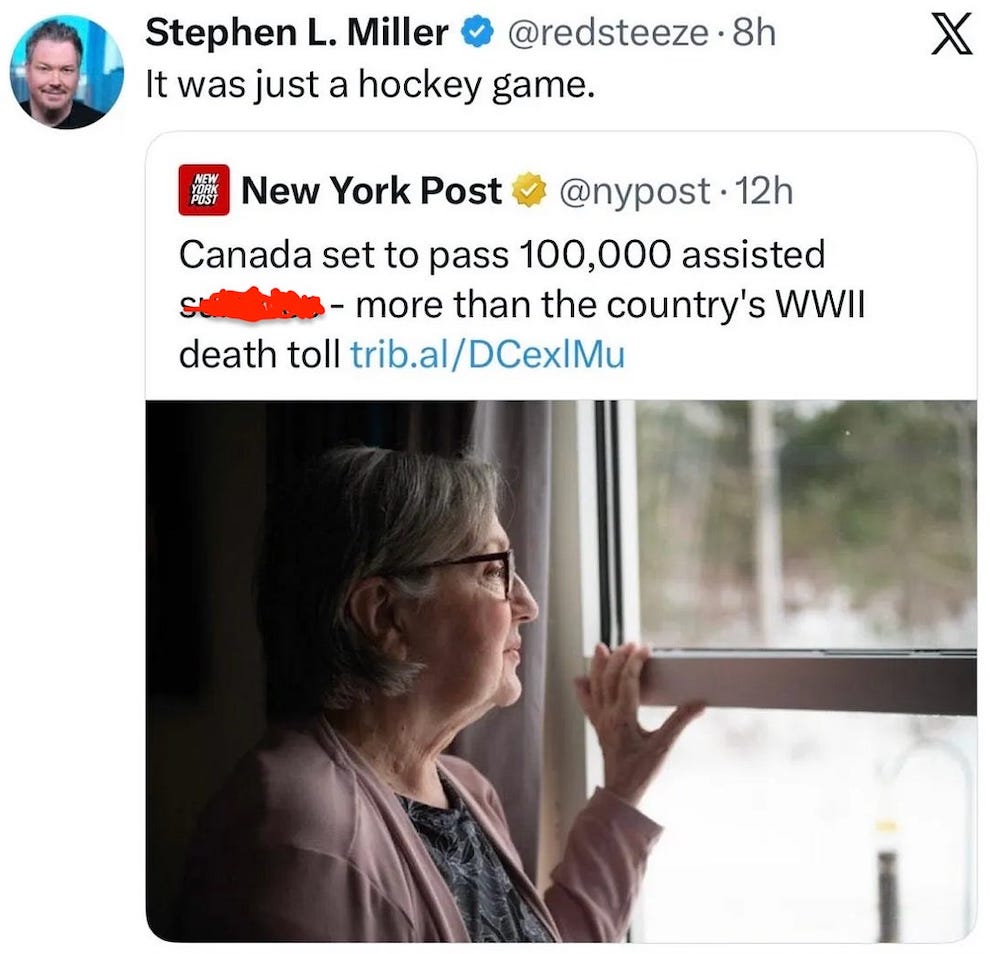
Task: Click "It was just a hockey game." text
Action: coord(370,86)
